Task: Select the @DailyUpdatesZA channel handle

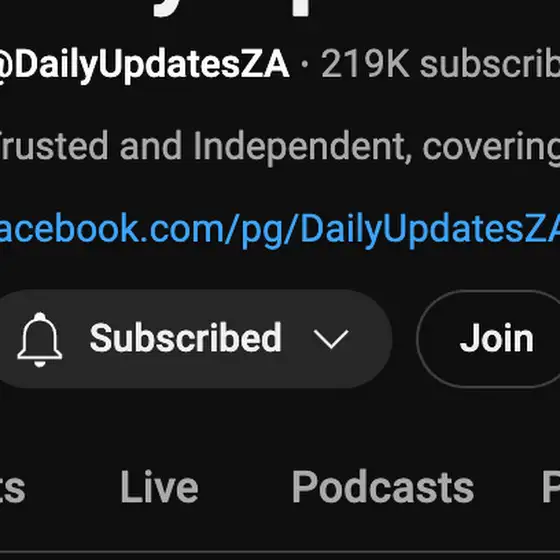Action: tap(145, 64)
